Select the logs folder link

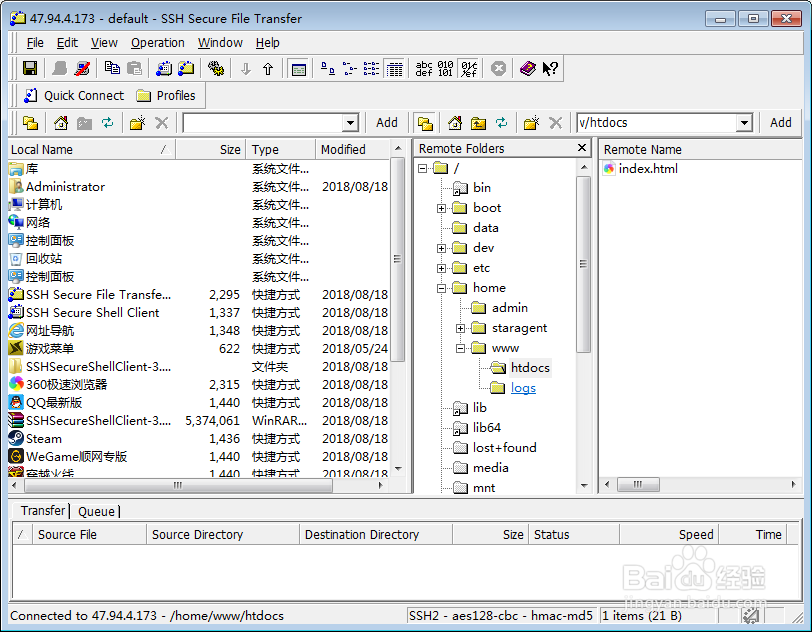523,388
